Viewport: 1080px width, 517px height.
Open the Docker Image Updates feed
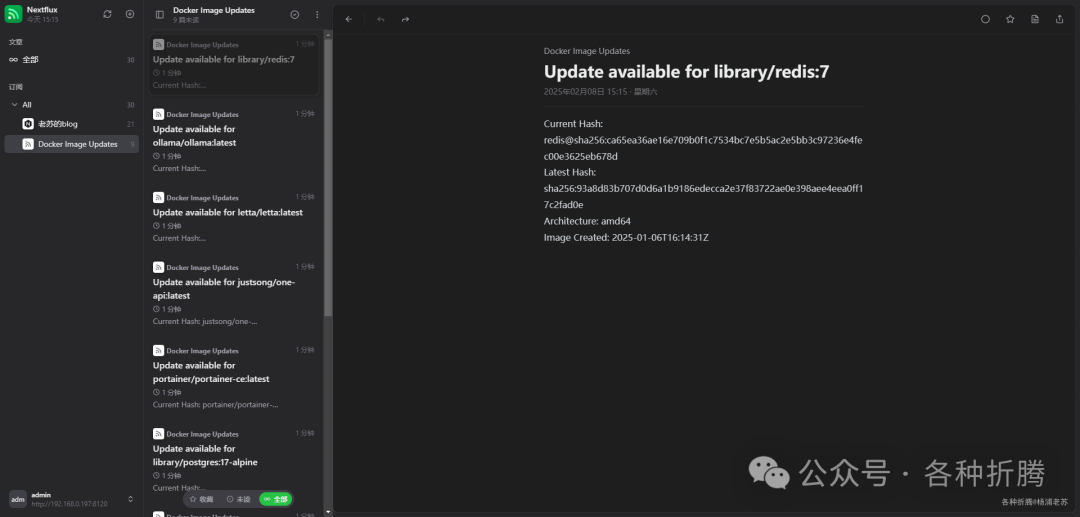(x=72, y=144)
